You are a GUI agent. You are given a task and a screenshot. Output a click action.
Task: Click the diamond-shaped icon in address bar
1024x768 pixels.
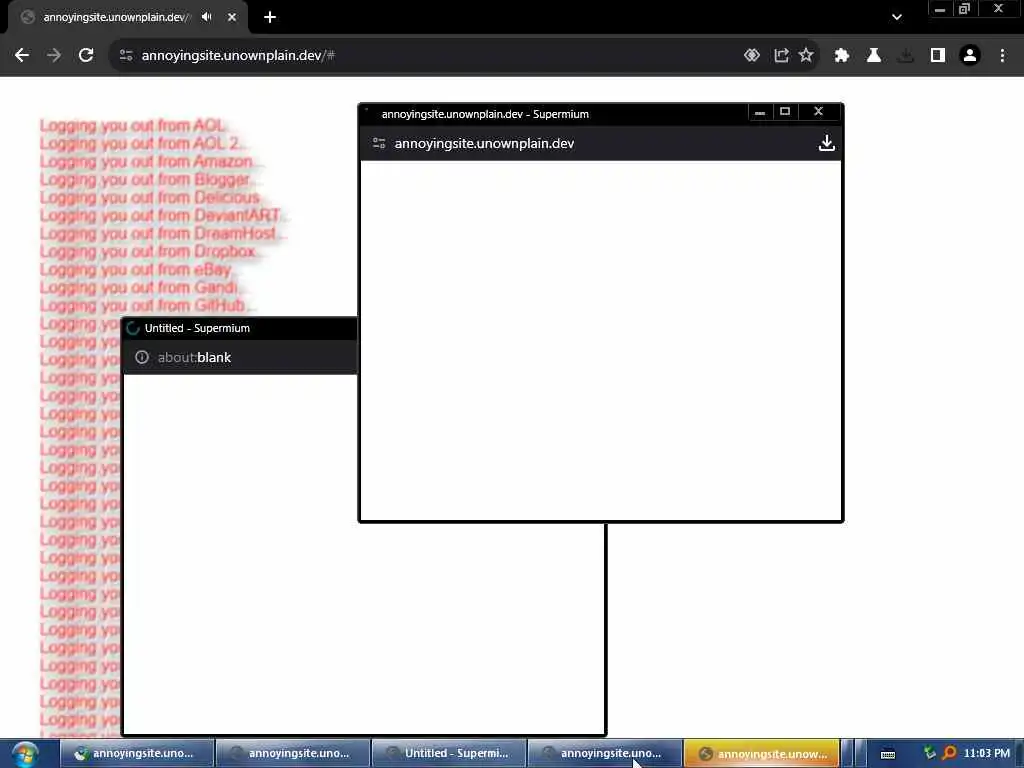pos(752,56)
